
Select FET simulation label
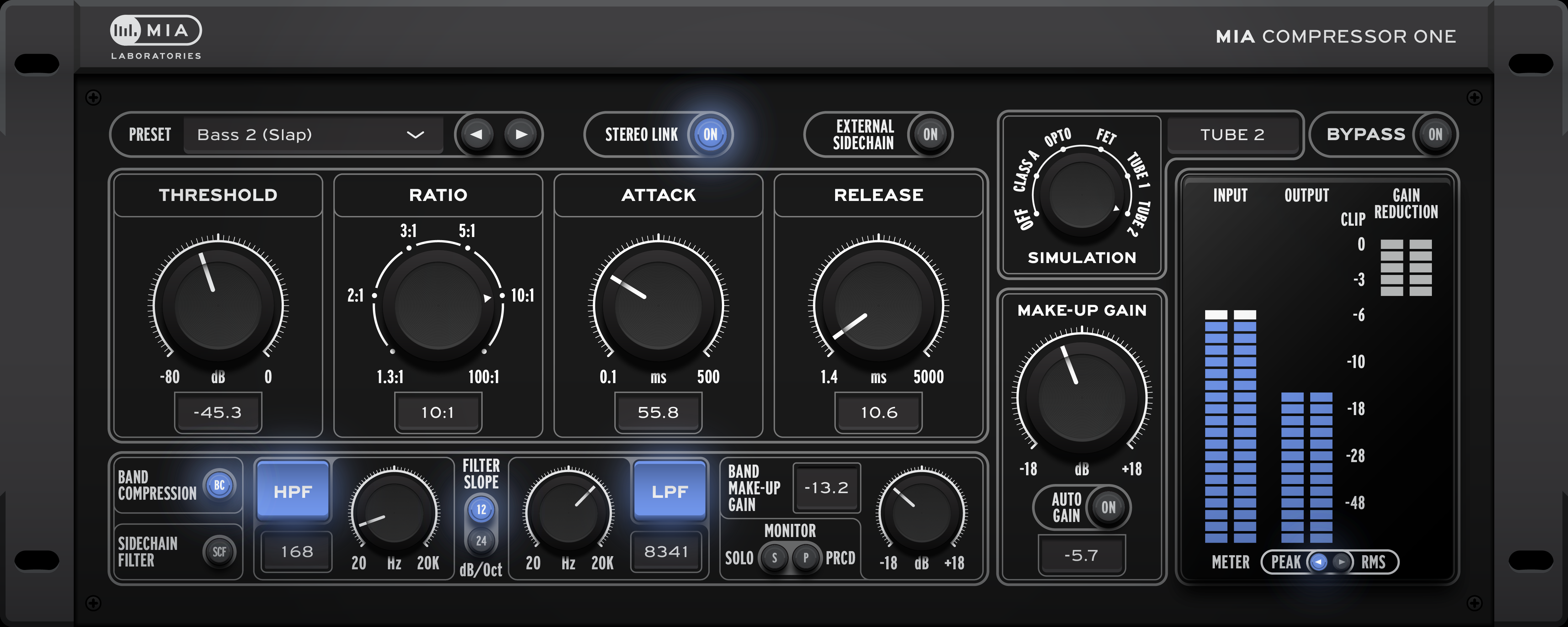(1106, 136)
